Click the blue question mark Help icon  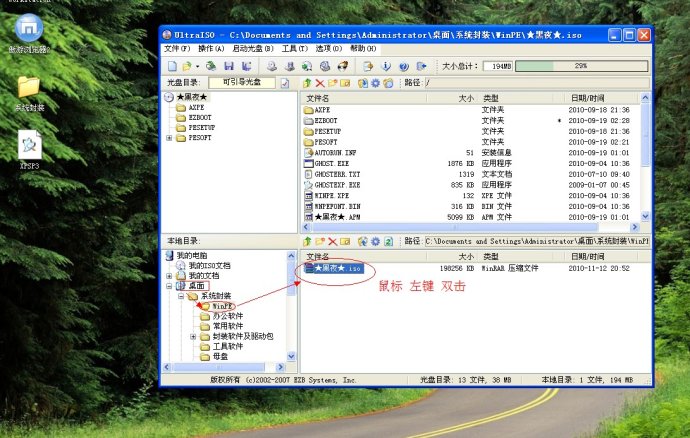(x=404, y=66)
